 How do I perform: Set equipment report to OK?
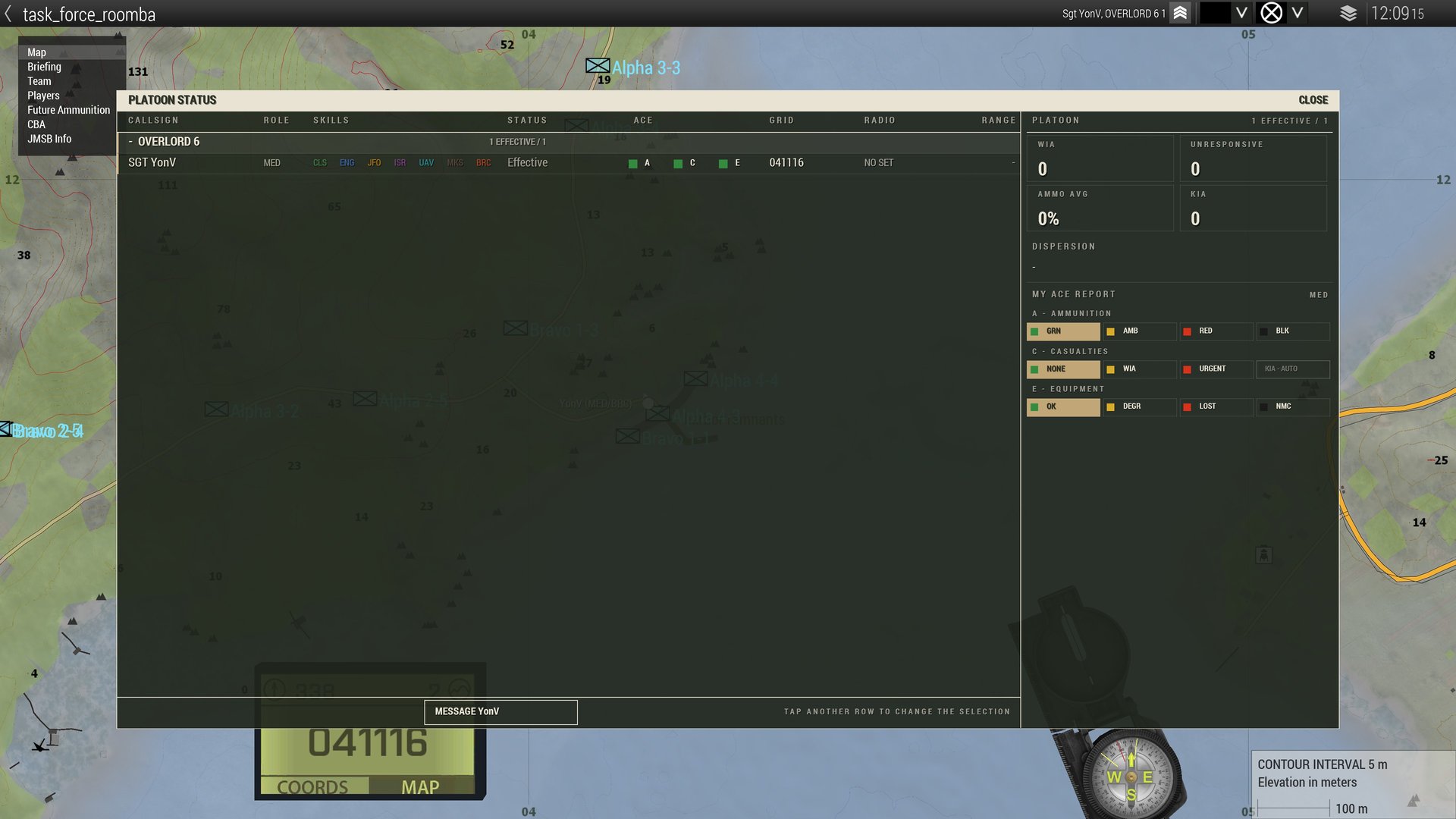tap(1062, 407)
